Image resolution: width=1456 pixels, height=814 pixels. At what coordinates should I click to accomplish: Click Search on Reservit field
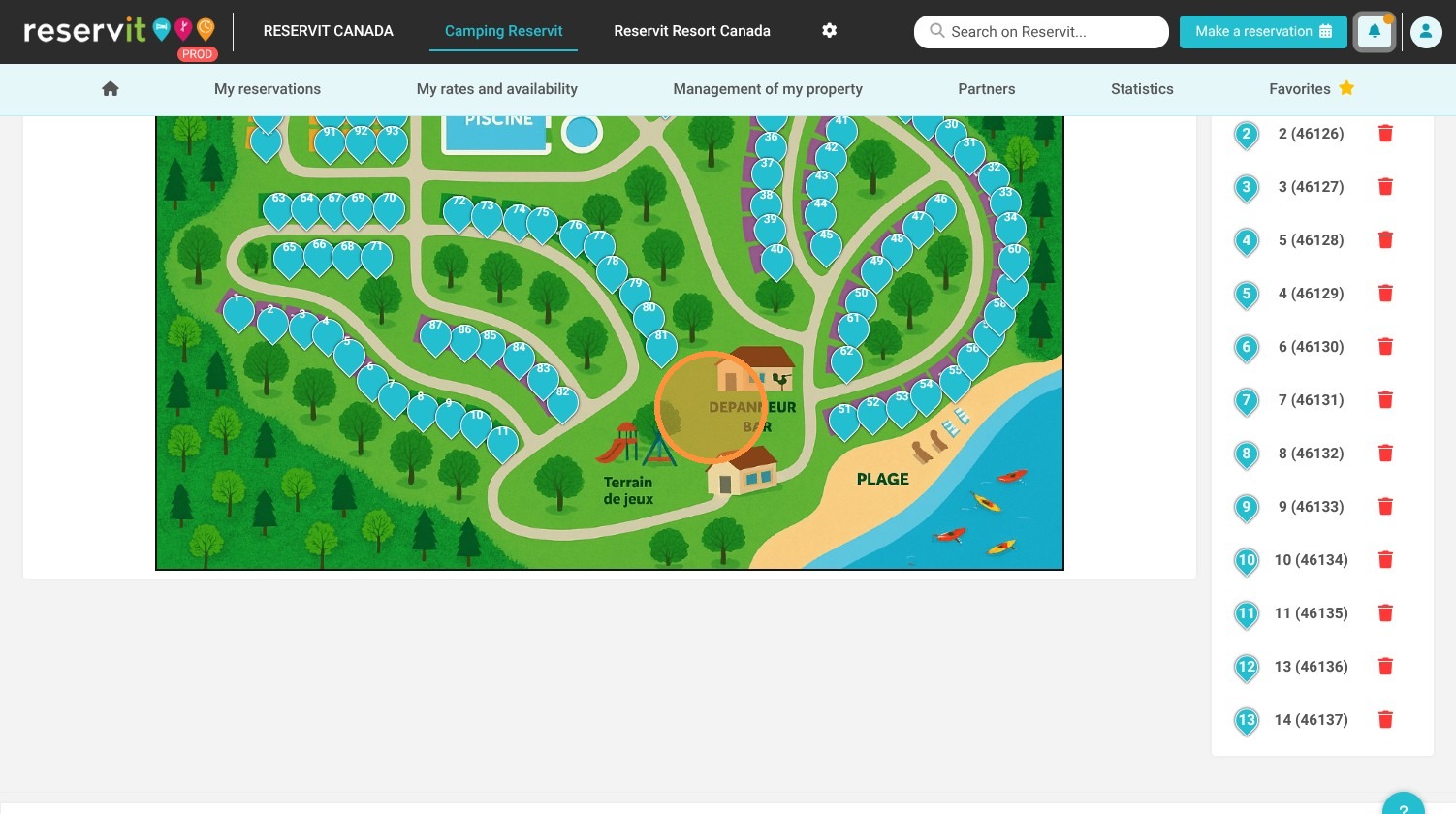pos(1041,31)
